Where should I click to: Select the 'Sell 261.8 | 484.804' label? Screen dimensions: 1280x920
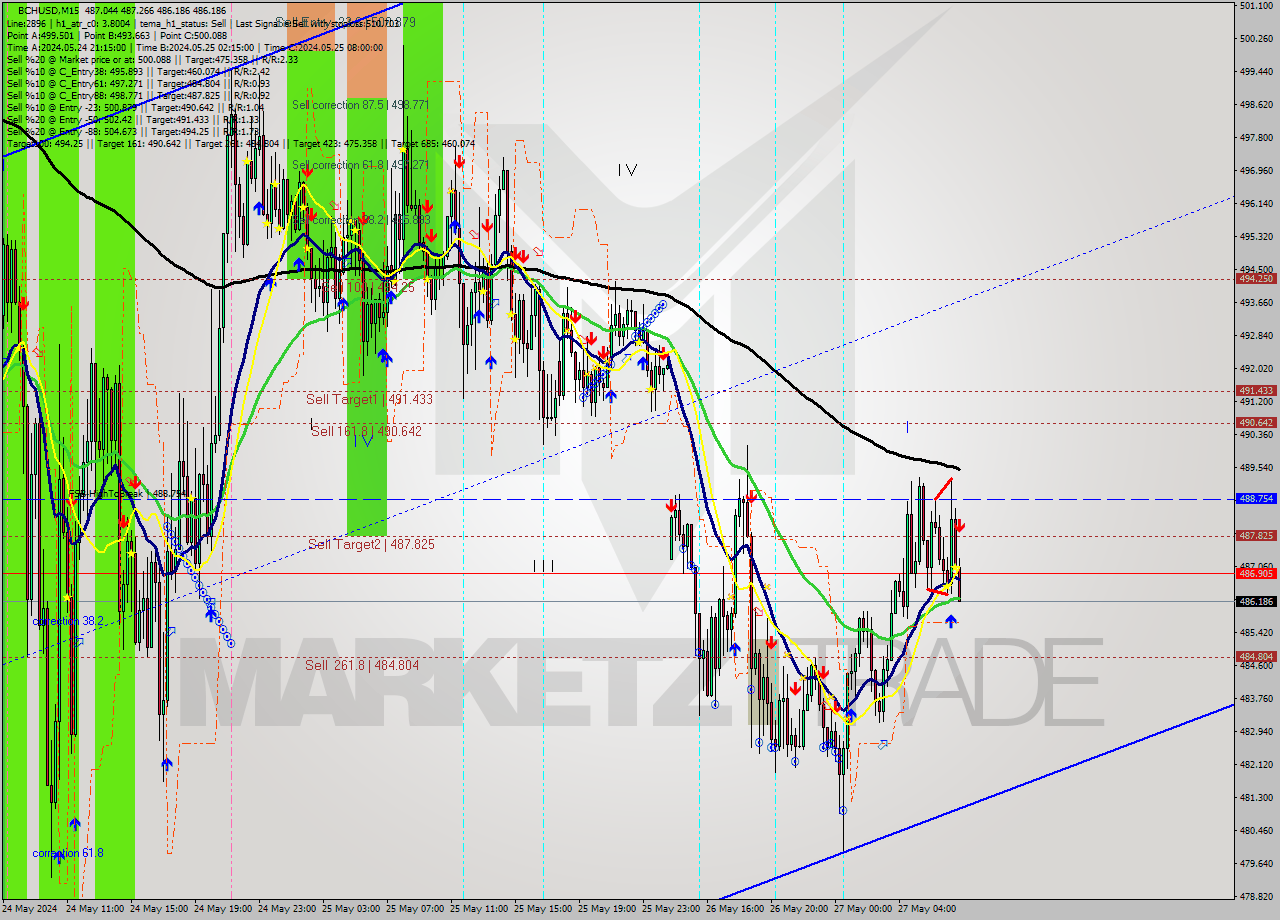(x=362, y=665)
